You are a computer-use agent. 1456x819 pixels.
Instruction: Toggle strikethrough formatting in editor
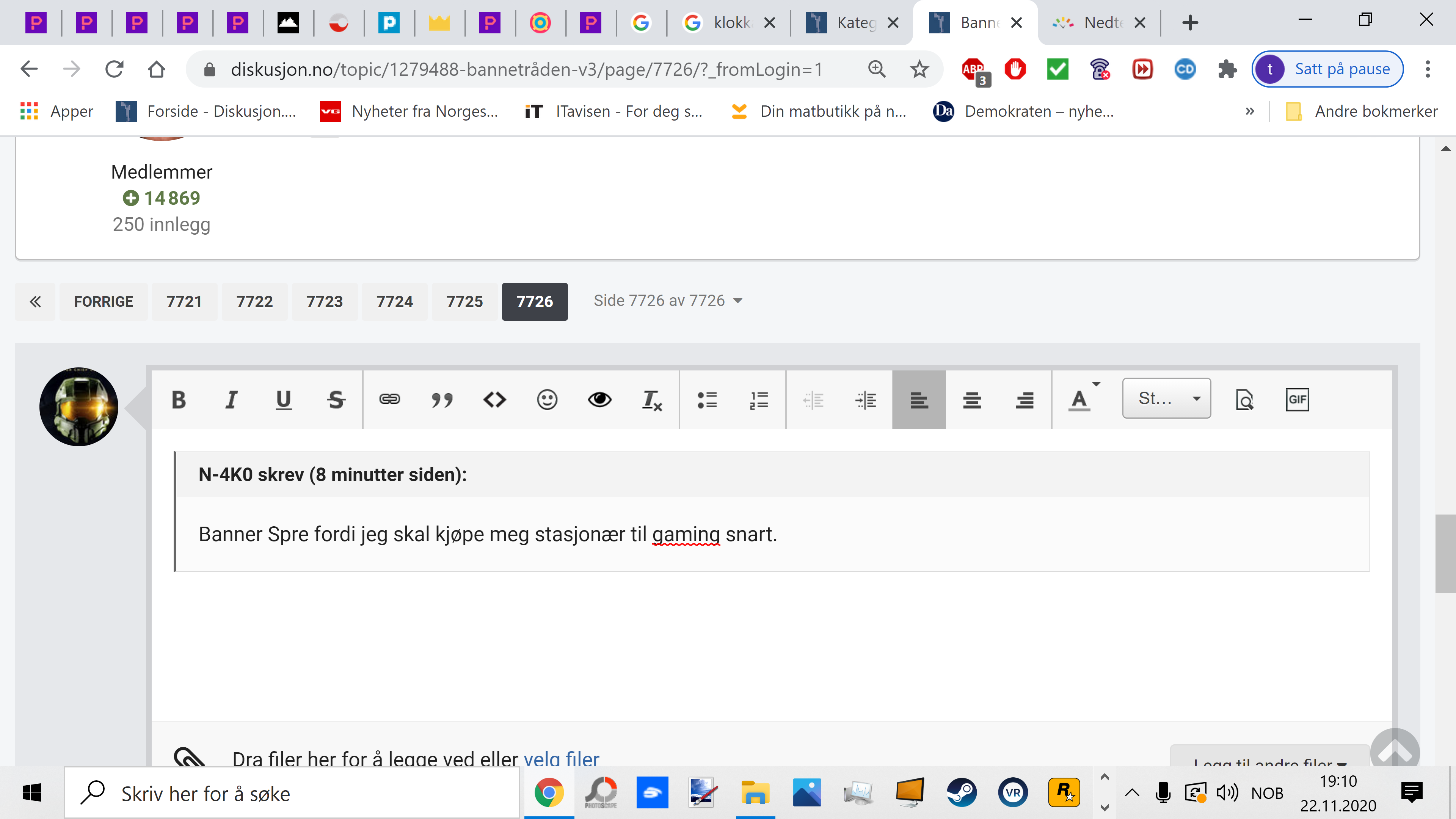pyautogui.click(x=336, y=400)
